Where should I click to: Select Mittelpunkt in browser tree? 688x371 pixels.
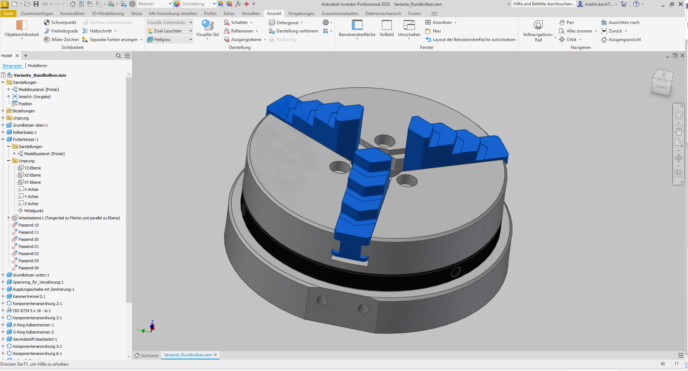[x=31, y=210]
